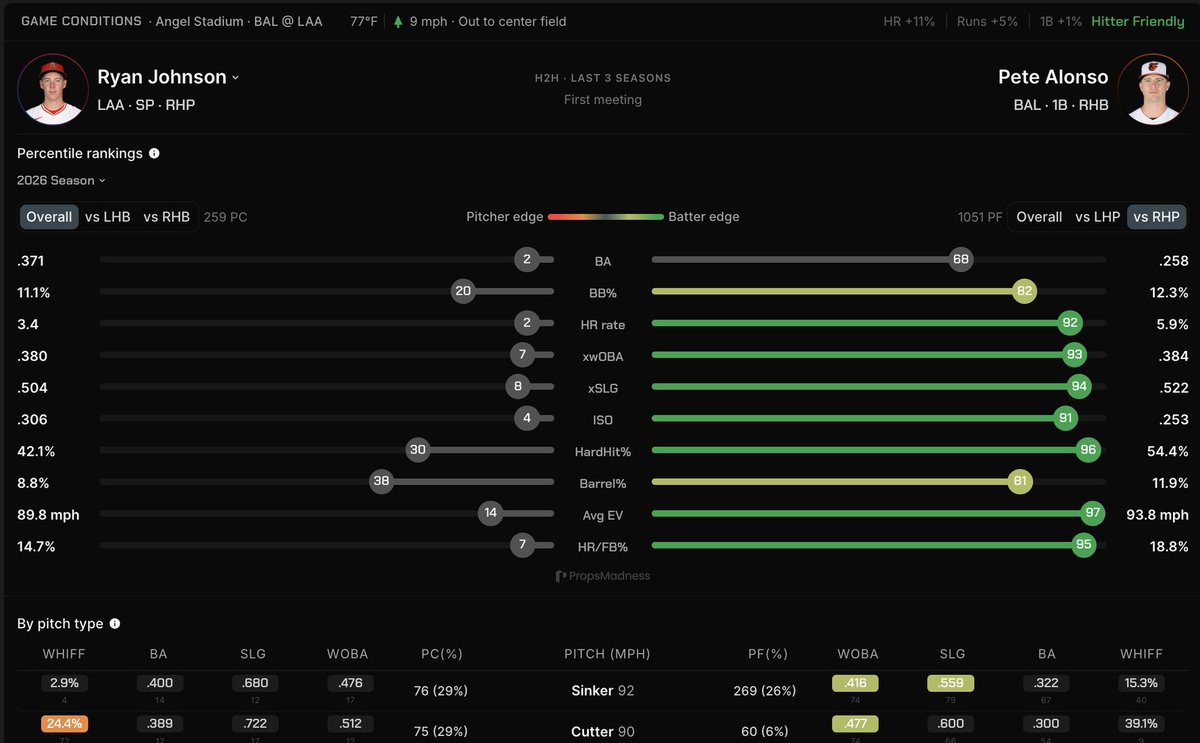The width and height of the screenshot is (1200, 743).
Task: Click the batter .416 WOBA cell for Sinker
Action: tap(855, 683)
